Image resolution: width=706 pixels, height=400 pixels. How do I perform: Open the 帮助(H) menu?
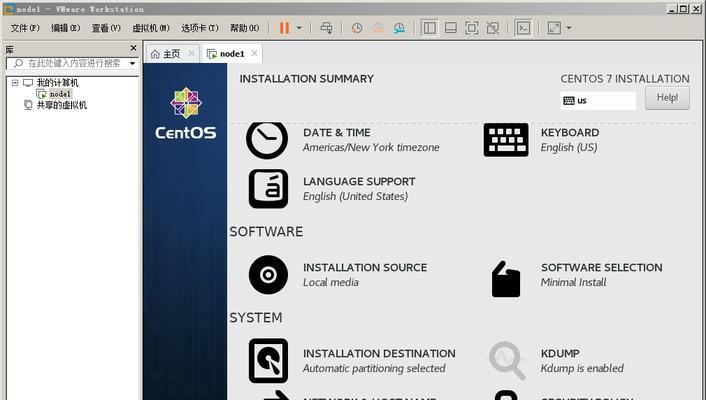[244, 28]
